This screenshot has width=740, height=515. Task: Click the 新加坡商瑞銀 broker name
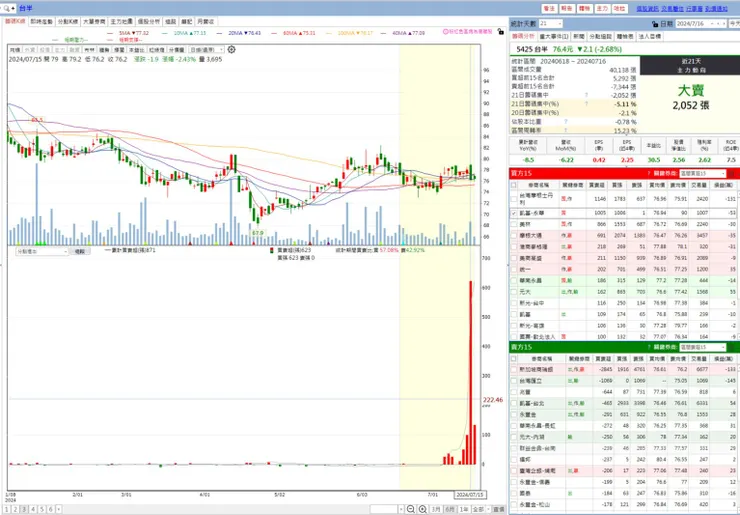(535, 370)
